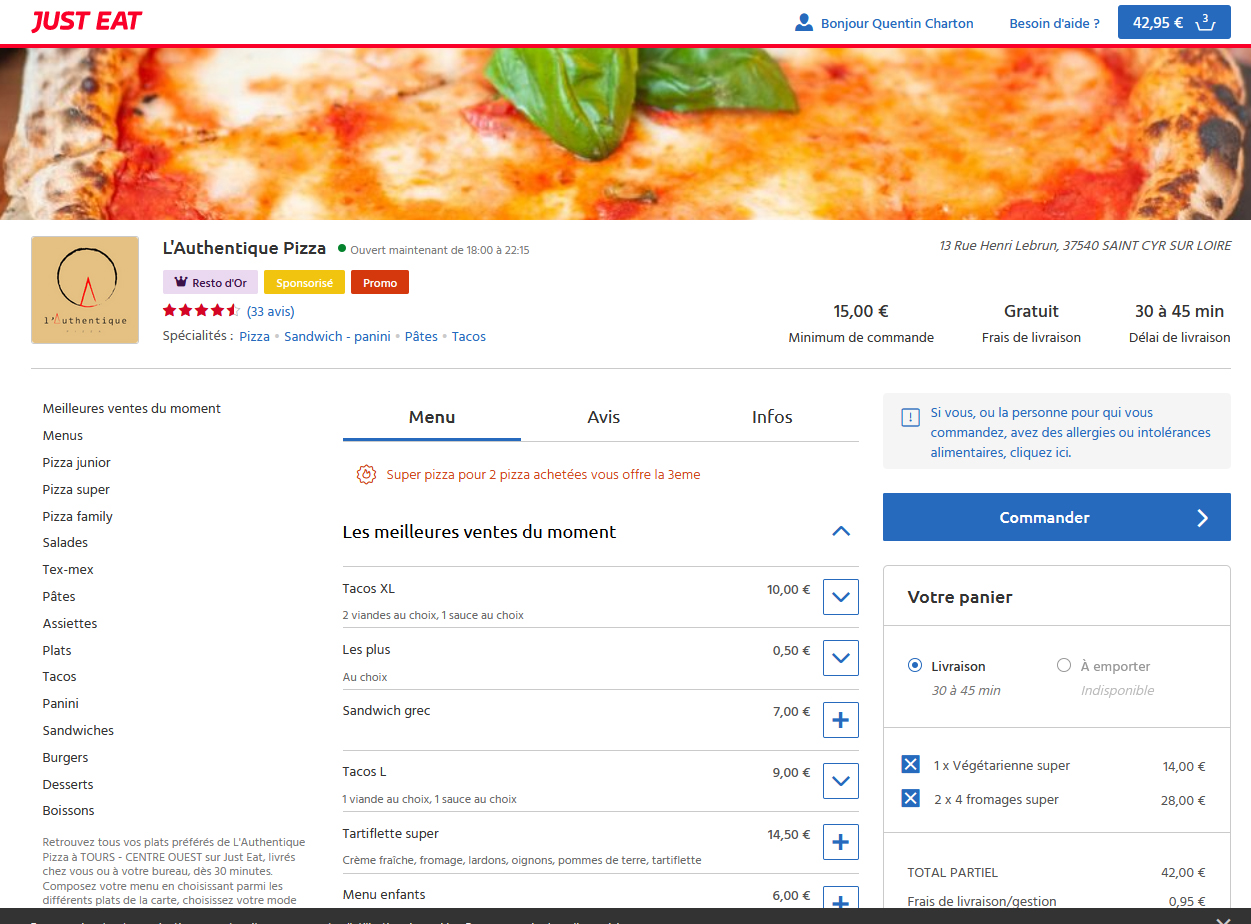Click Bonjour Quentin Charton account link
Viewport: 1251px width, 924px height.
(897, 23)
